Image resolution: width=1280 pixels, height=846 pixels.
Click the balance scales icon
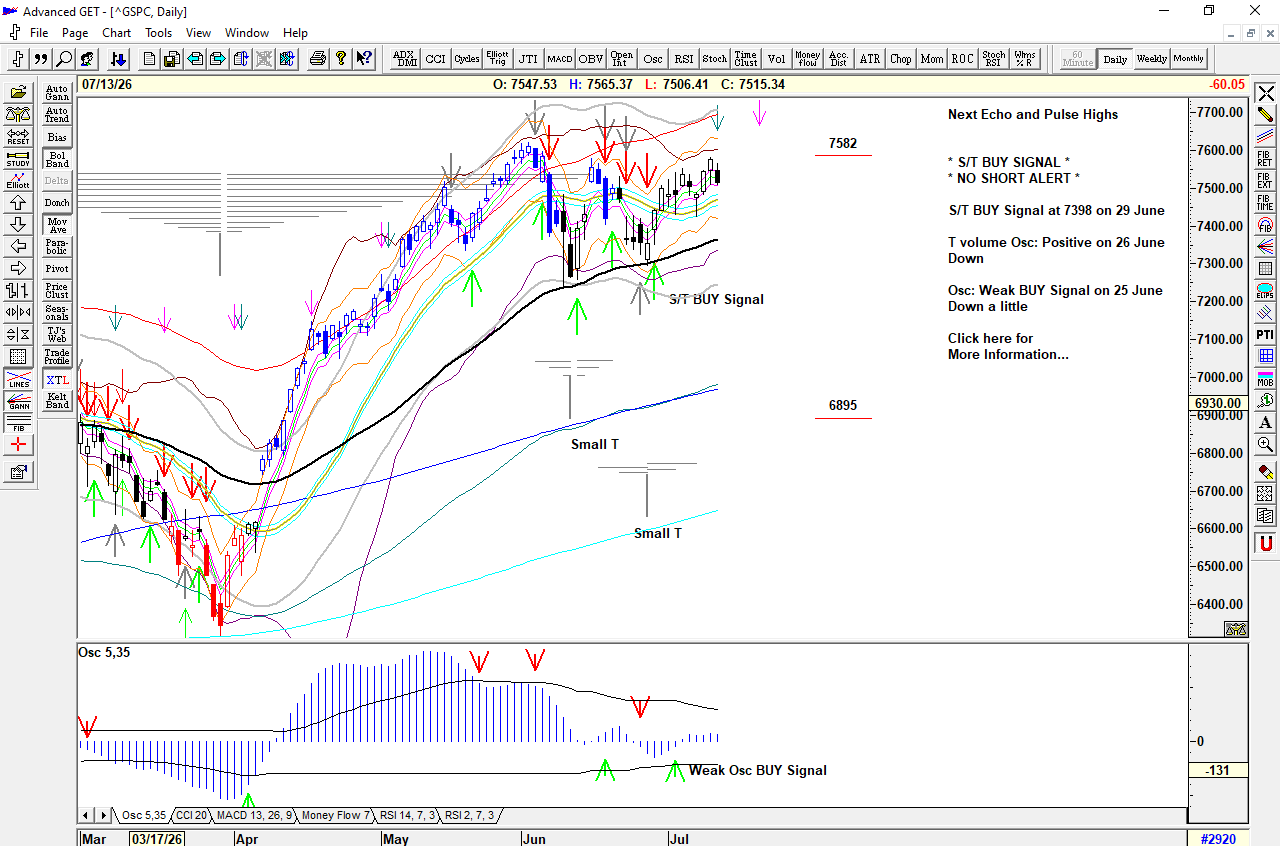pyautogui.click(x=18, y=114)
